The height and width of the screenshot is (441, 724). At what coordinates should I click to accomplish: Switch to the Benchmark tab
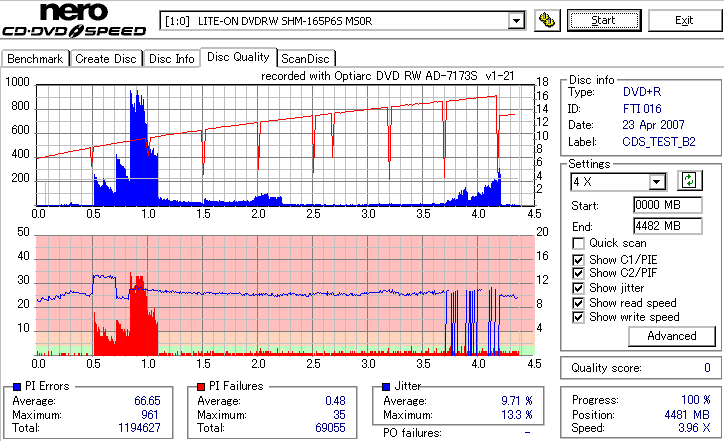tap(35, 59)
